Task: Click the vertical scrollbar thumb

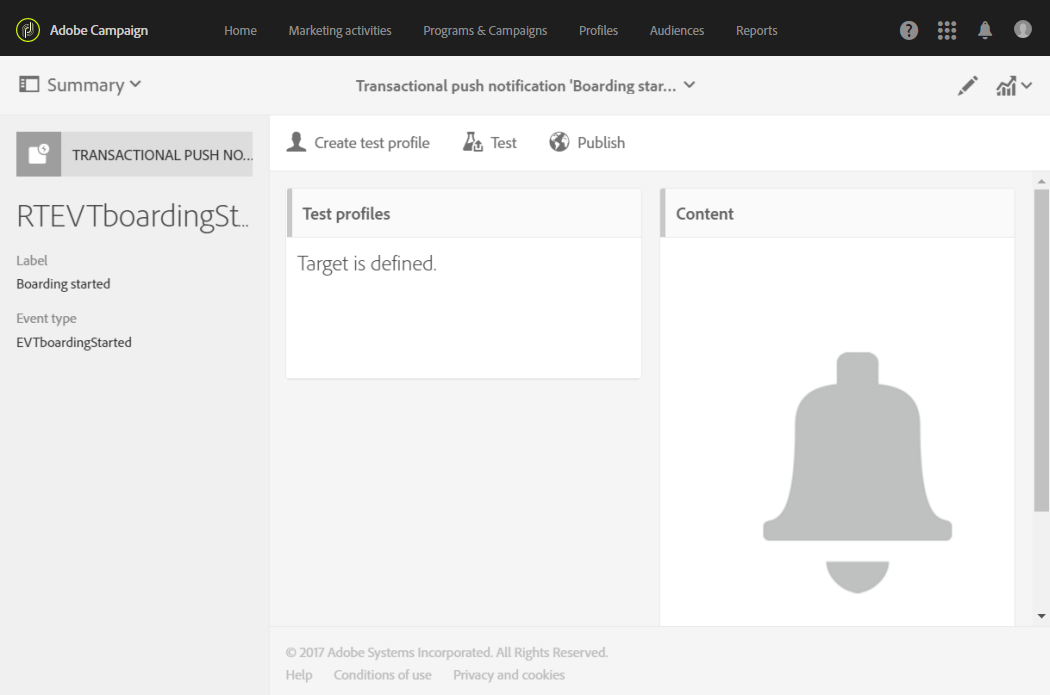Action: [1041, 350]
